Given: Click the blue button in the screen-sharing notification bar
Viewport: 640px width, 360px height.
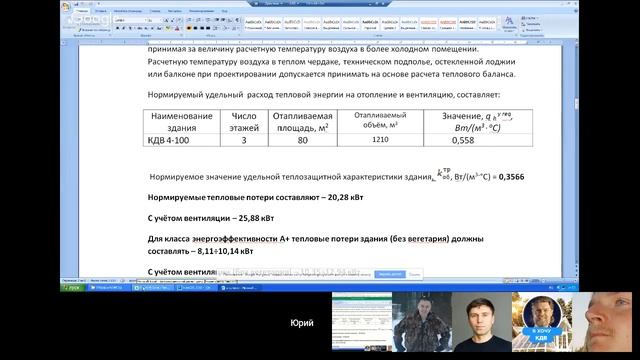Looking at the screenshot, I should coord(390,274).
